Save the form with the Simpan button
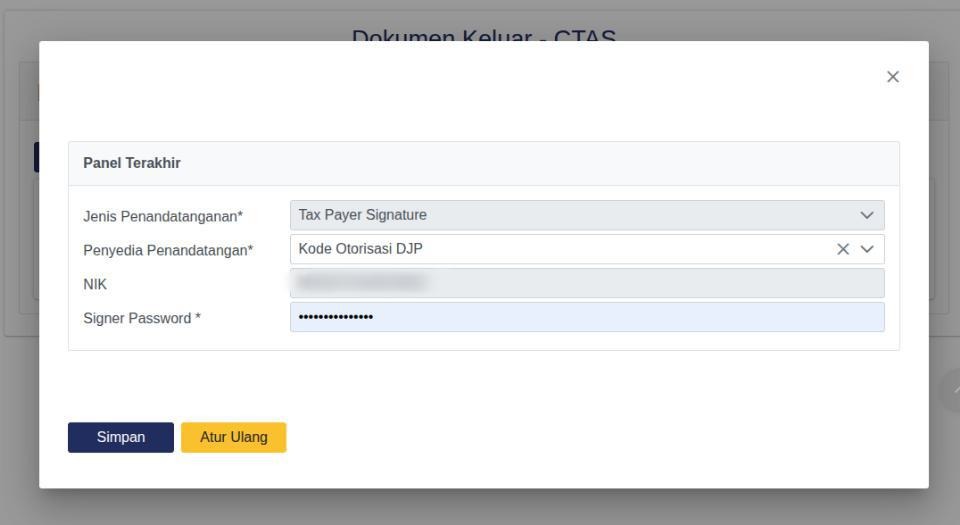Screen dimensions: 960x525 121,438
